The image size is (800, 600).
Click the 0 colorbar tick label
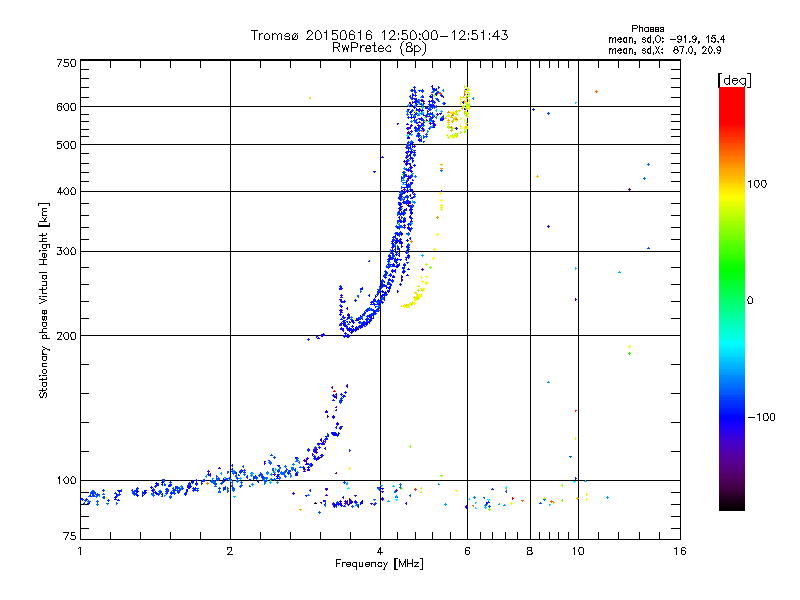pyautogui.click(x=750, y=301)
